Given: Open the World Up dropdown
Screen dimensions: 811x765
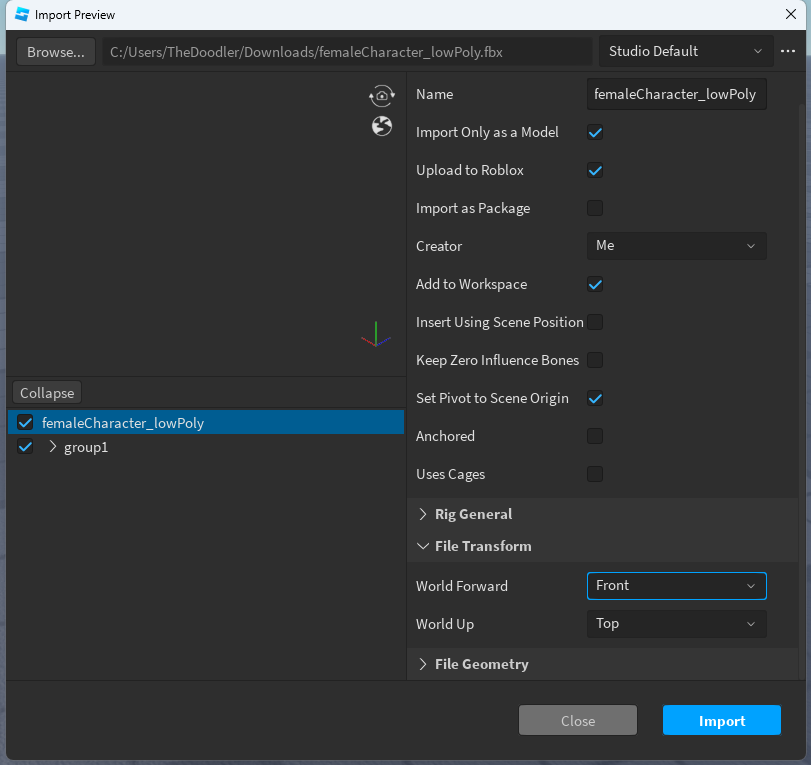Looking at the screenshot, I should click(676, 623).
